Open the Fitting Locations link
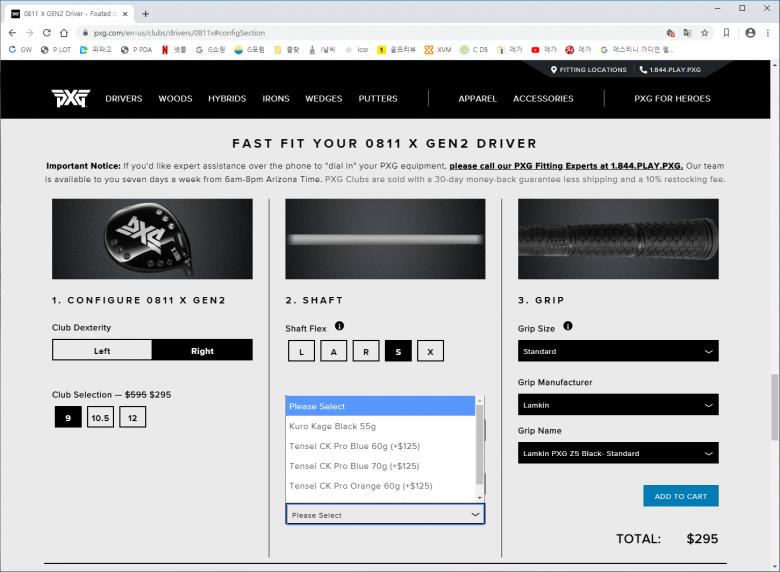This screenshot has height=572, width=780. tap(589, 70)
